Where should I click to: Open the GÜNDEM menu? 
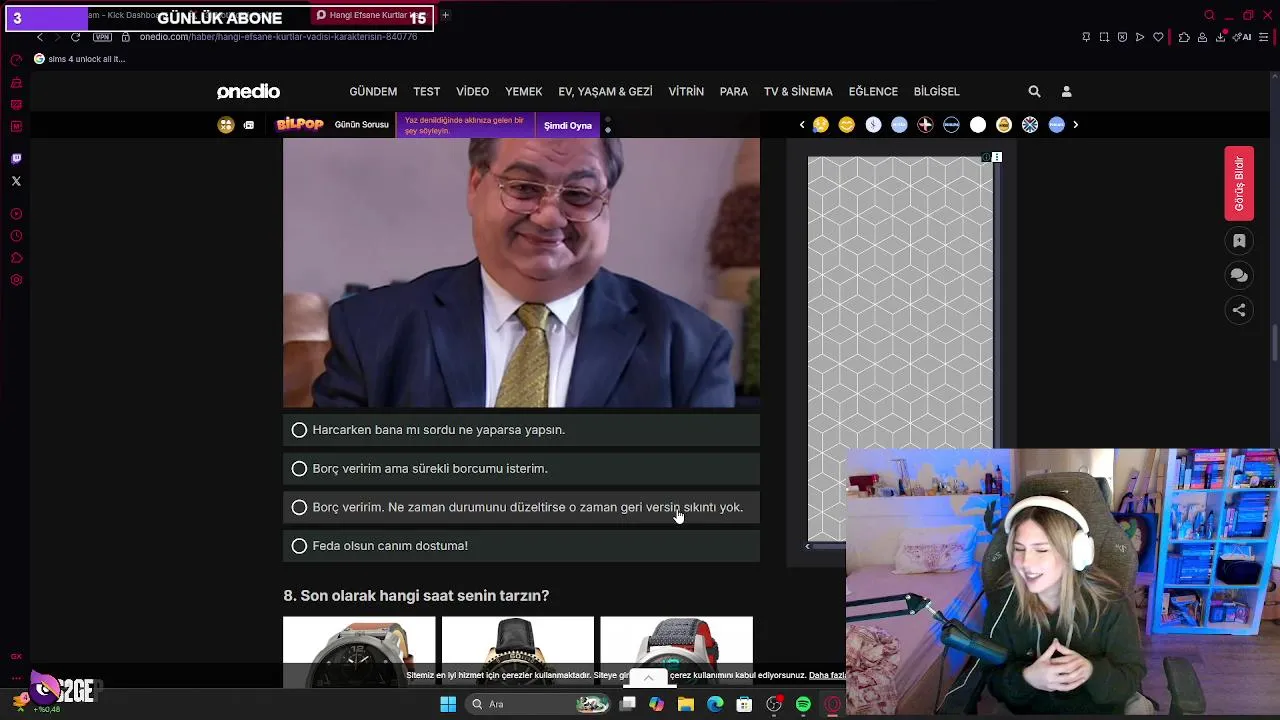[373, 91]
